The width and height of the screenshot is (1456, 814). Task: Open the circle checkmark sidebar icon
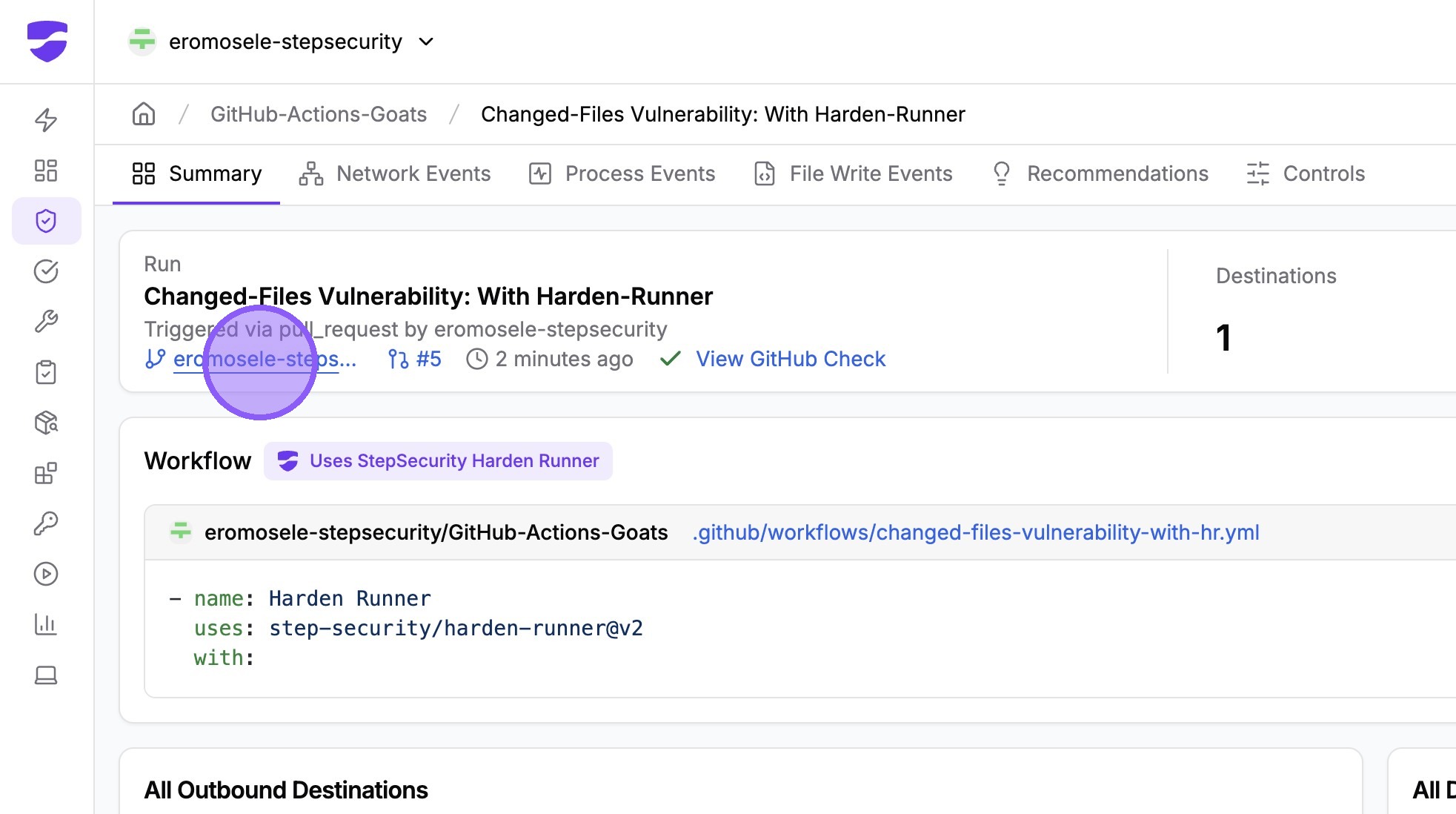coord(46,271)
